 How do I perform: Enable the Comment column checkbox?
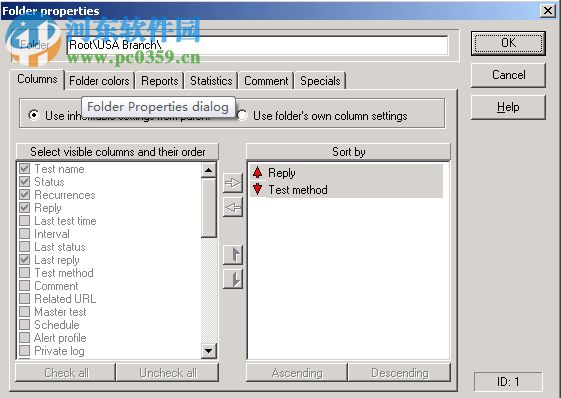click(24, 286)
